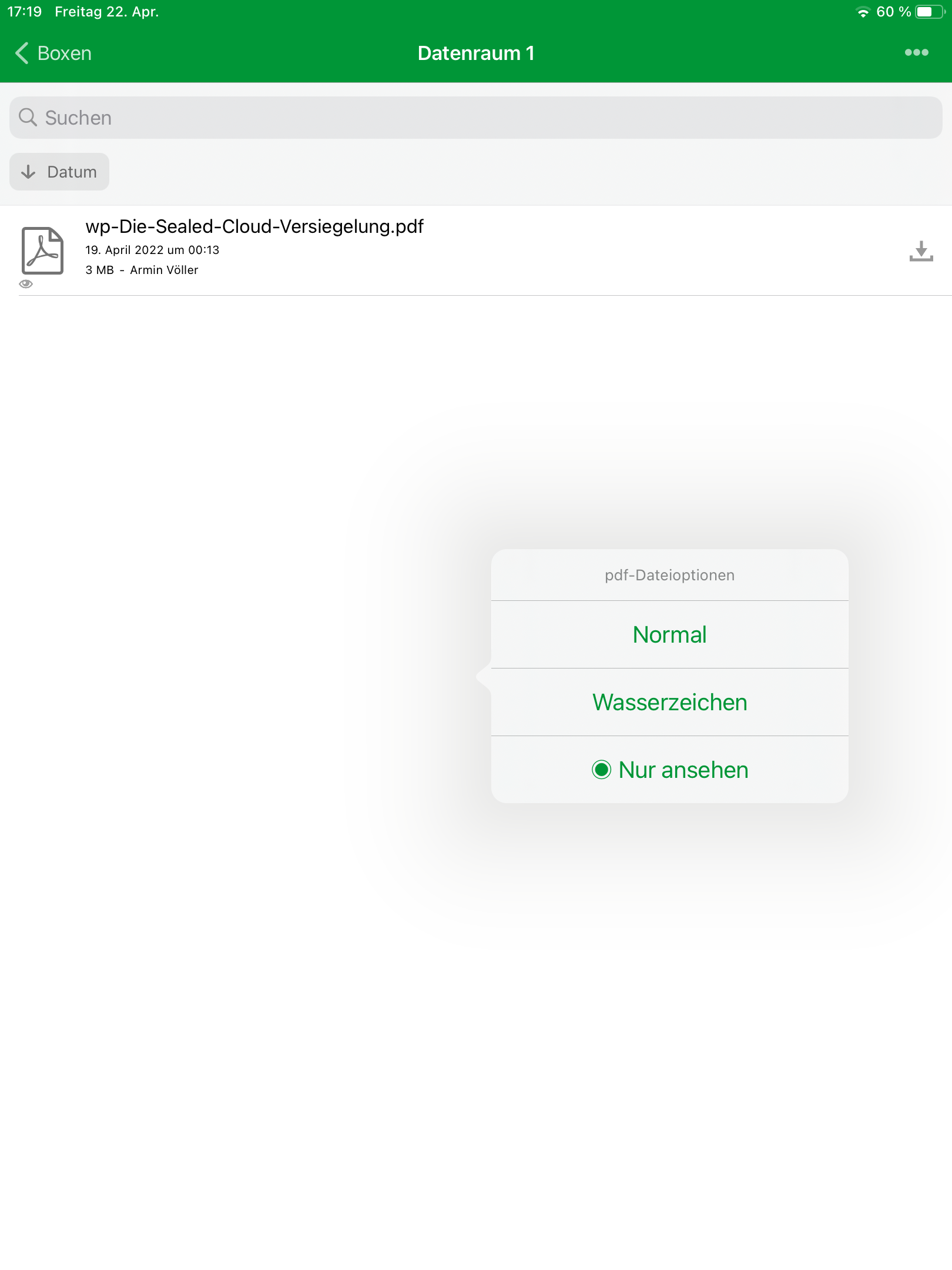Tap the battery status icon

(x=930, y=12)
